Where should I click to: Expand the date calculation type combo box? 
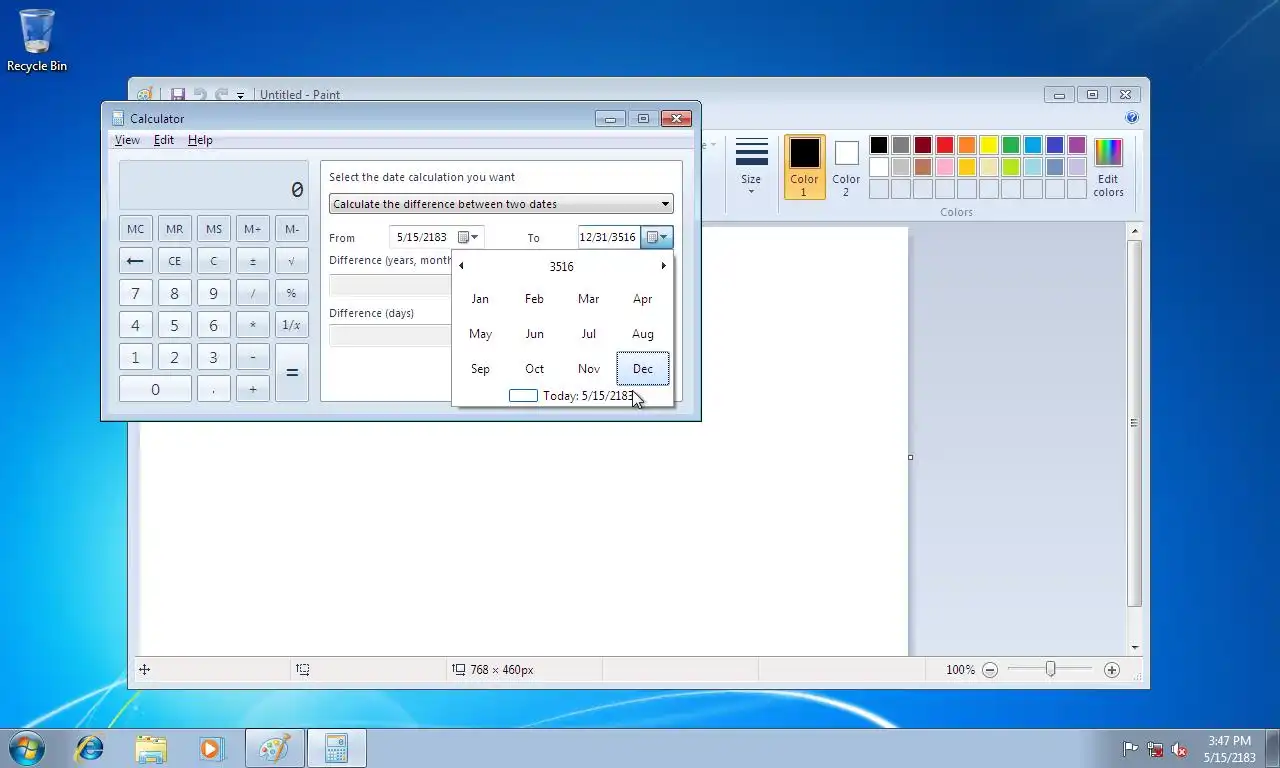[501, 204]
